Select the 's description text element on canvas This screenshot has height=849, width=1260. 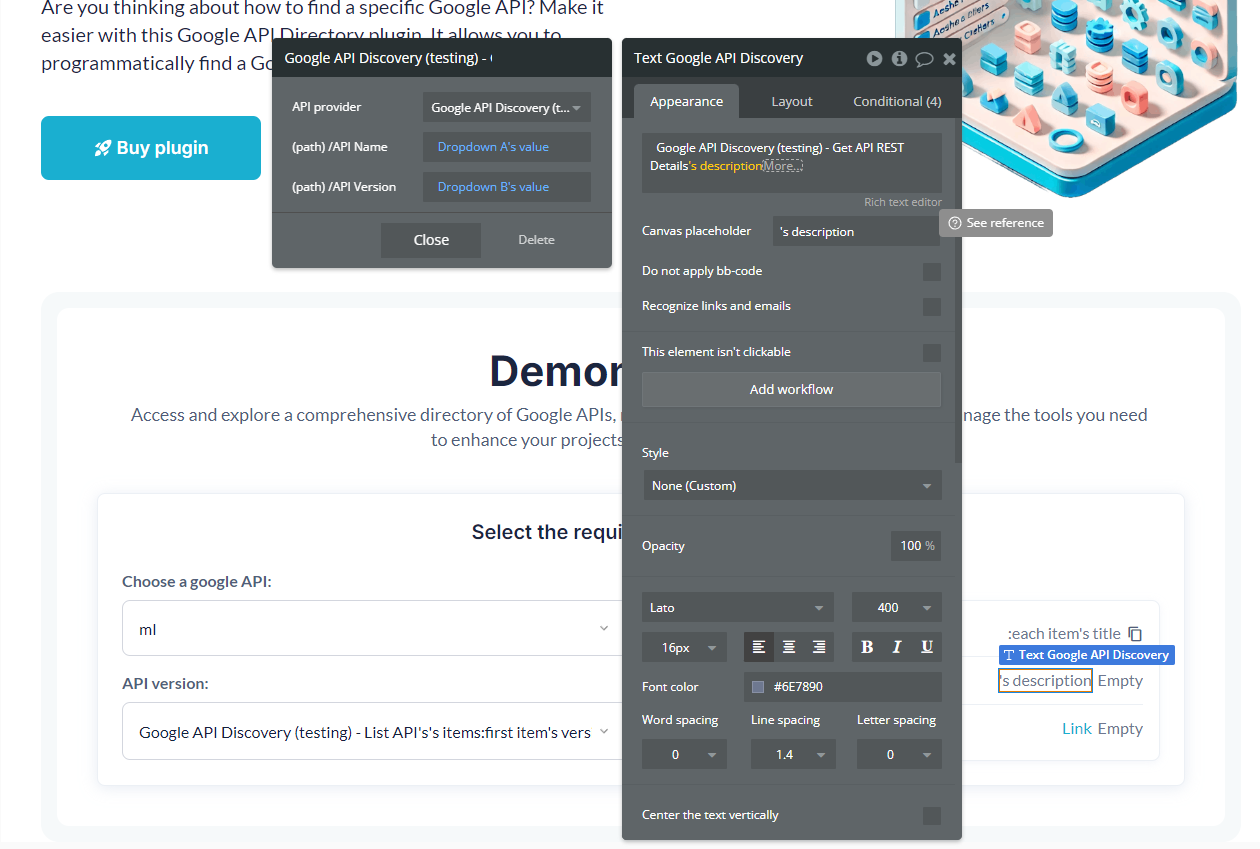tap(1045, 680)
